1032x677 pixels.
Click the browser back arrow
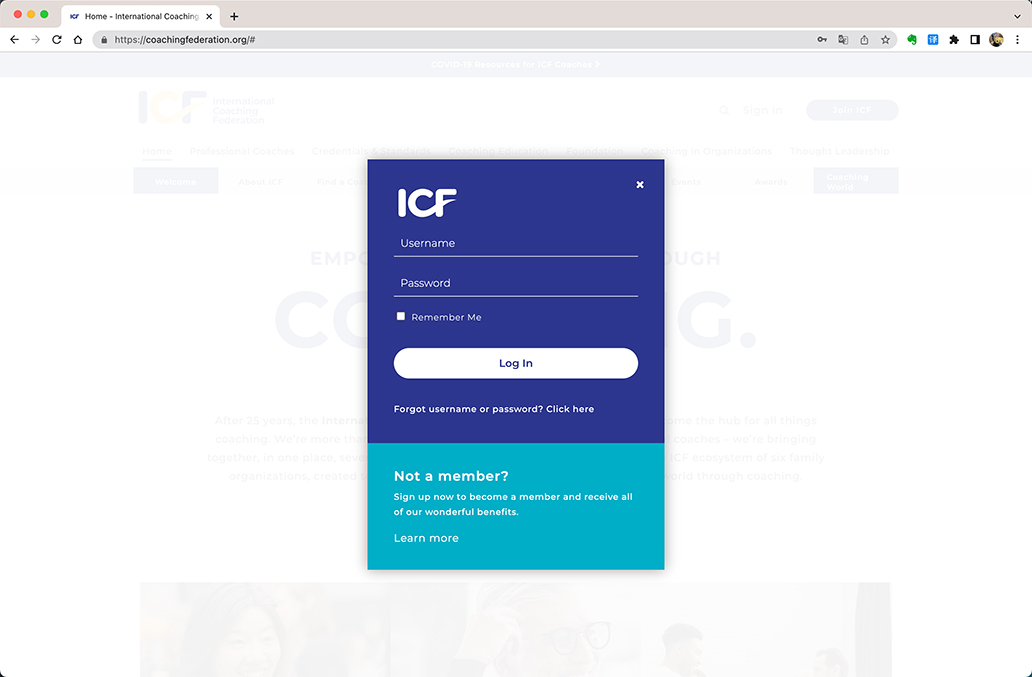[14, 39]
